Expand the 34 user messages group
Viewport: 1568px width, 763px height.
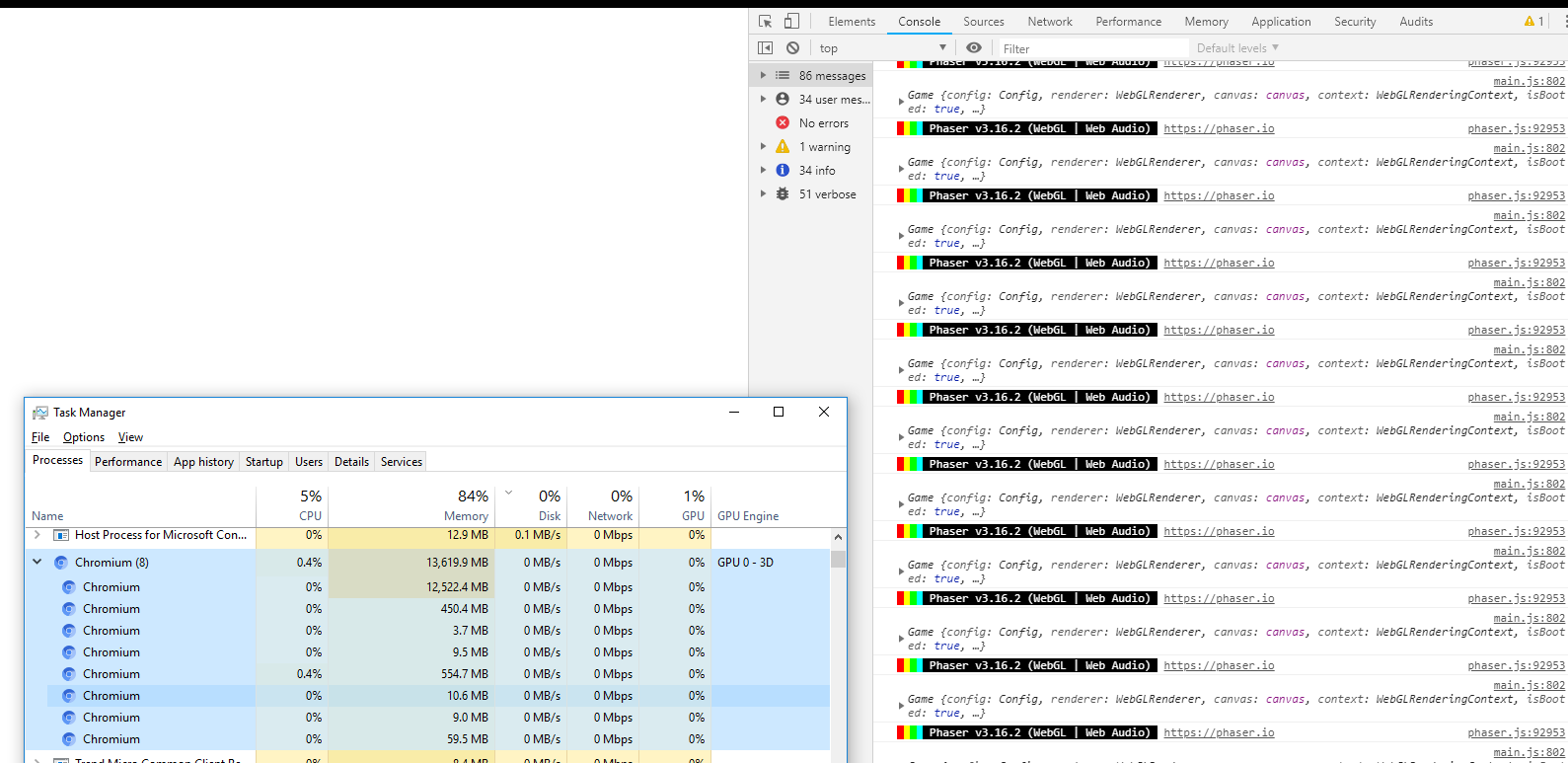(763, 99)
